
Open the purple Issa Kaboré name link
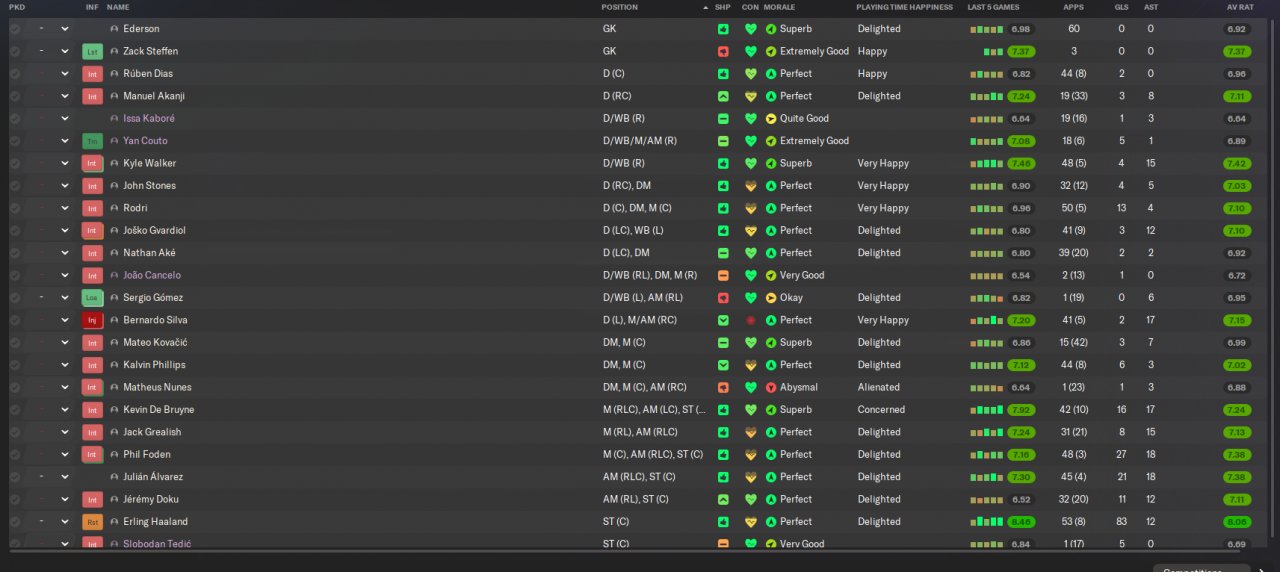pos(149,118)
